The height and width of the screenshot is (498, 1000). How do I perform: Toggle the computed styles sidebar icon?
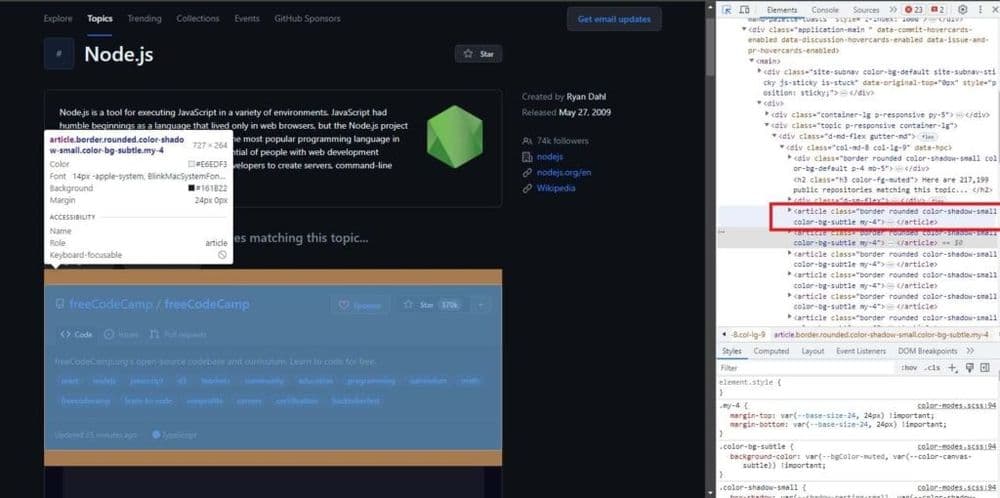tap(985, 368)
